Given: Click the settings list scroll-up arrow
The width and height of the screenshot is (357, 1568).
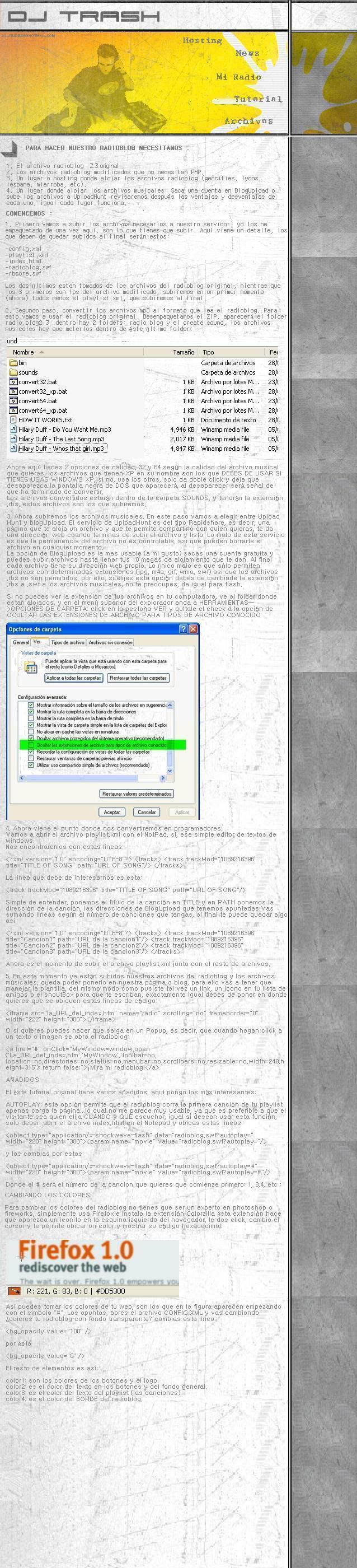Looking at the screenshot, I should 170,706.
